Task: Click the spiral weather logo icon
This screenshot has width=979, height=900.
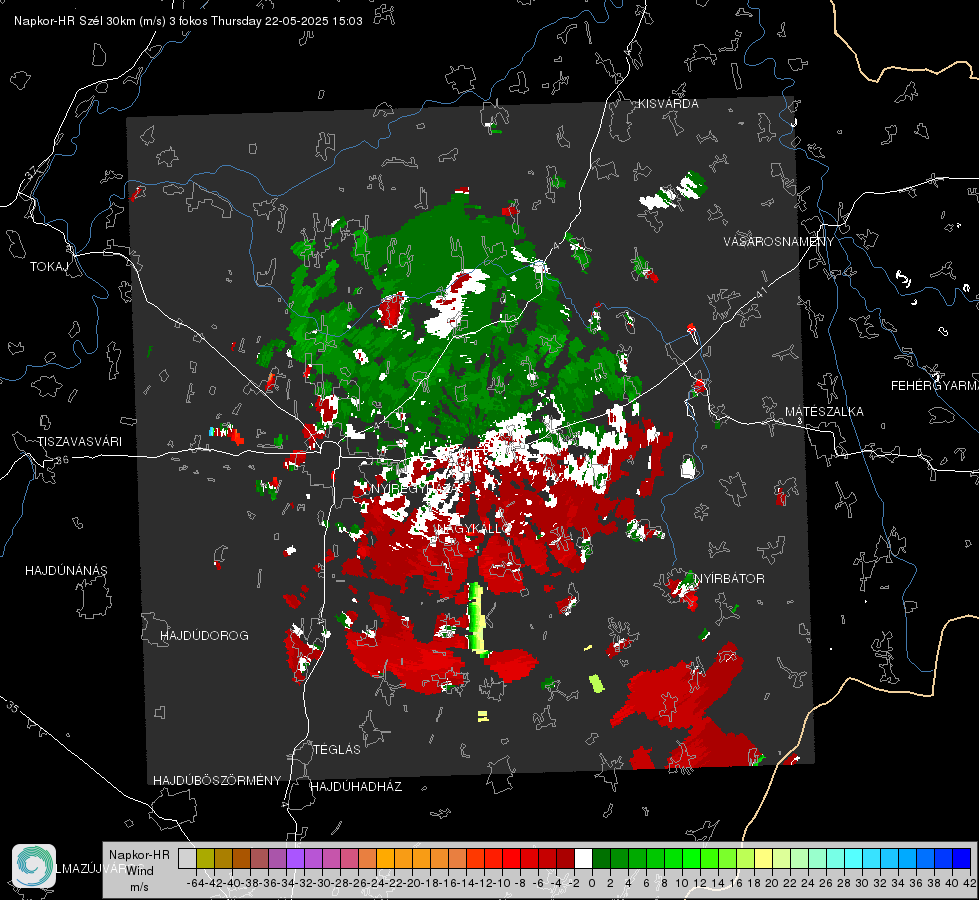Action: click(34, 866)
